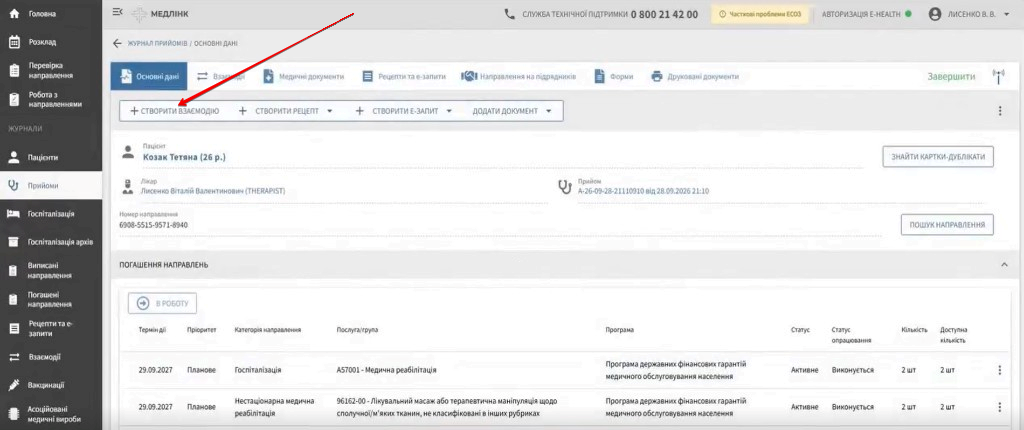Click the Асоційовані медичні вироби icon

pos(13,414)
